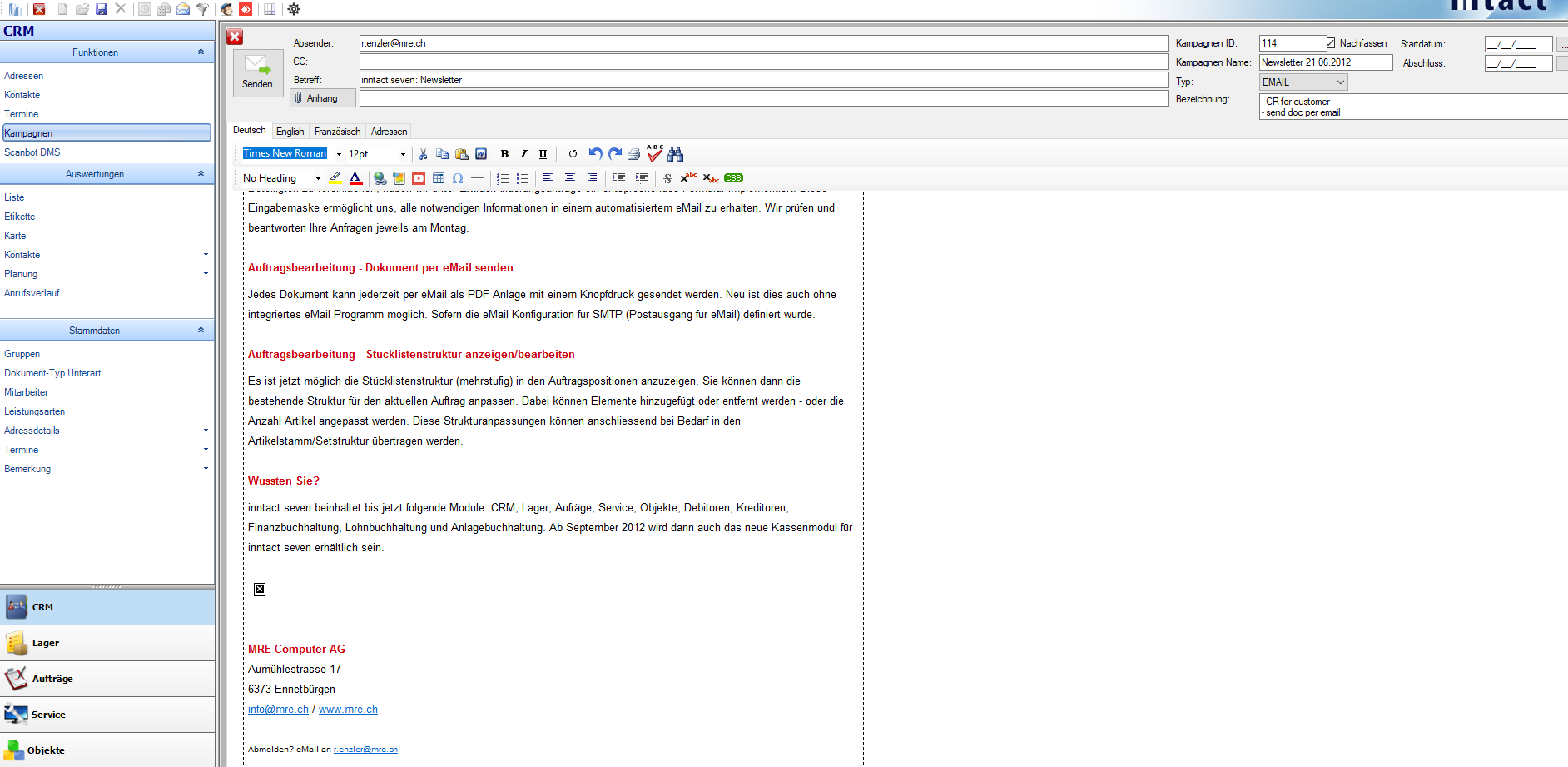Insert horizontal rule line

click(x=477, y=178)
